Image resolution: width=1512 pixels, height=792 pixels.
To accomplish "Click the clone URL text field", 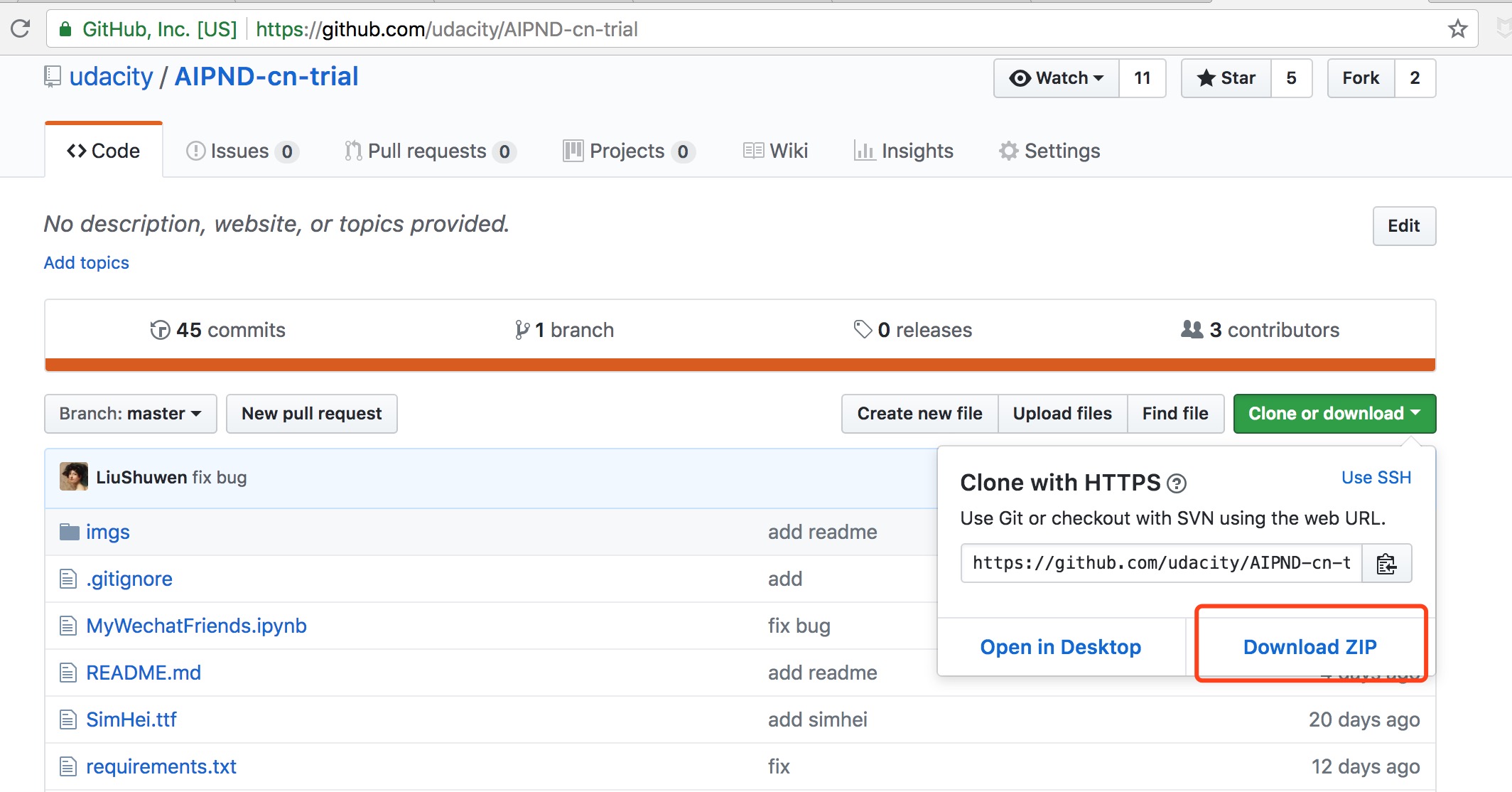I will (1161, 564).
